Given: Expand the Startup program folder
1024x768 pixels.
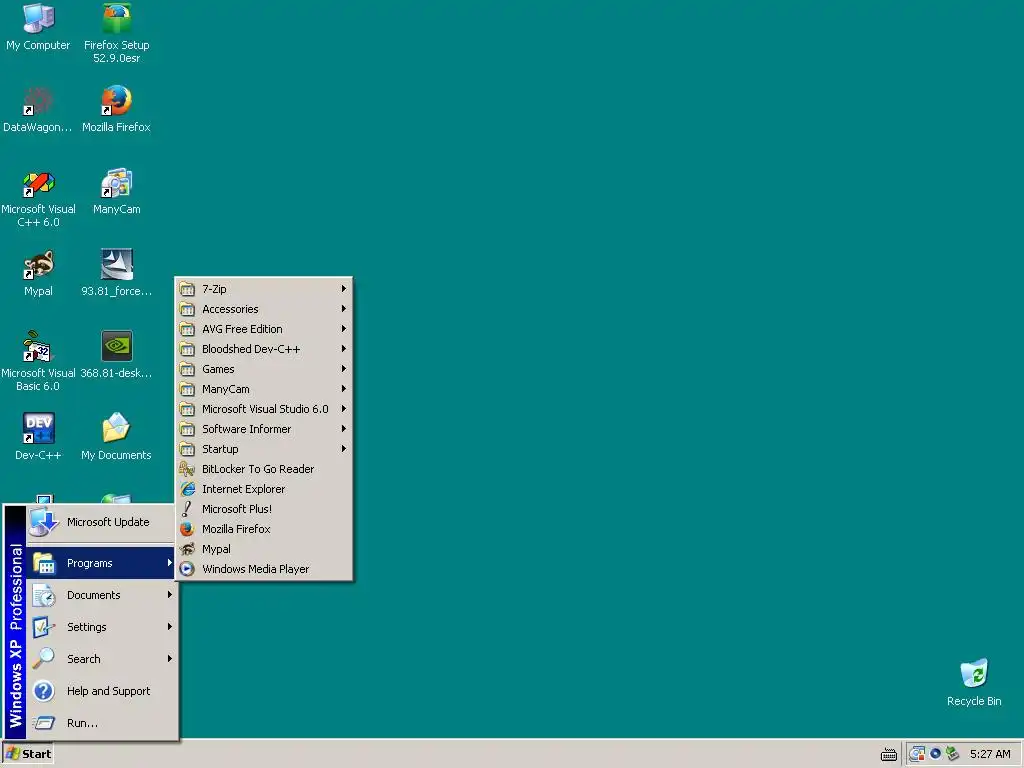Looking at the screenshot, I should (x=264, y=449).
